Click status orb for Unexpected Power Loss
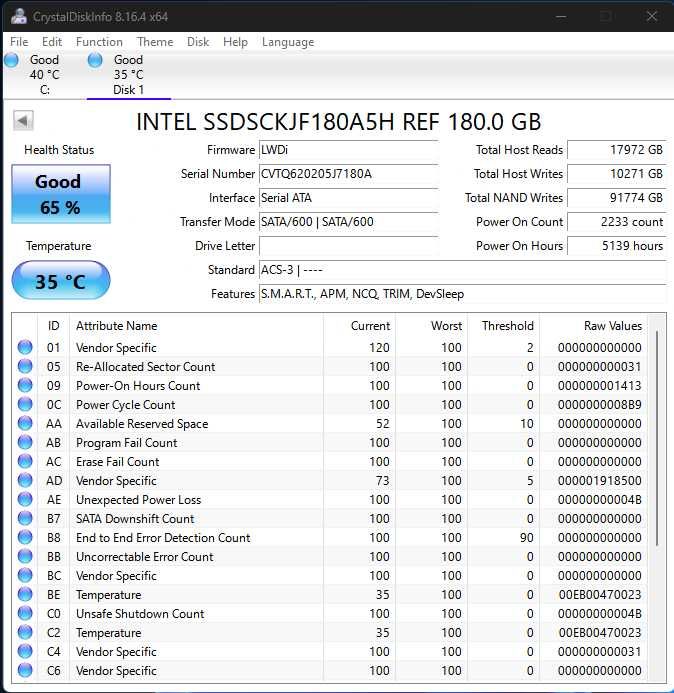The width and height of the screenshot is (674, 693). tap(25, 499)
